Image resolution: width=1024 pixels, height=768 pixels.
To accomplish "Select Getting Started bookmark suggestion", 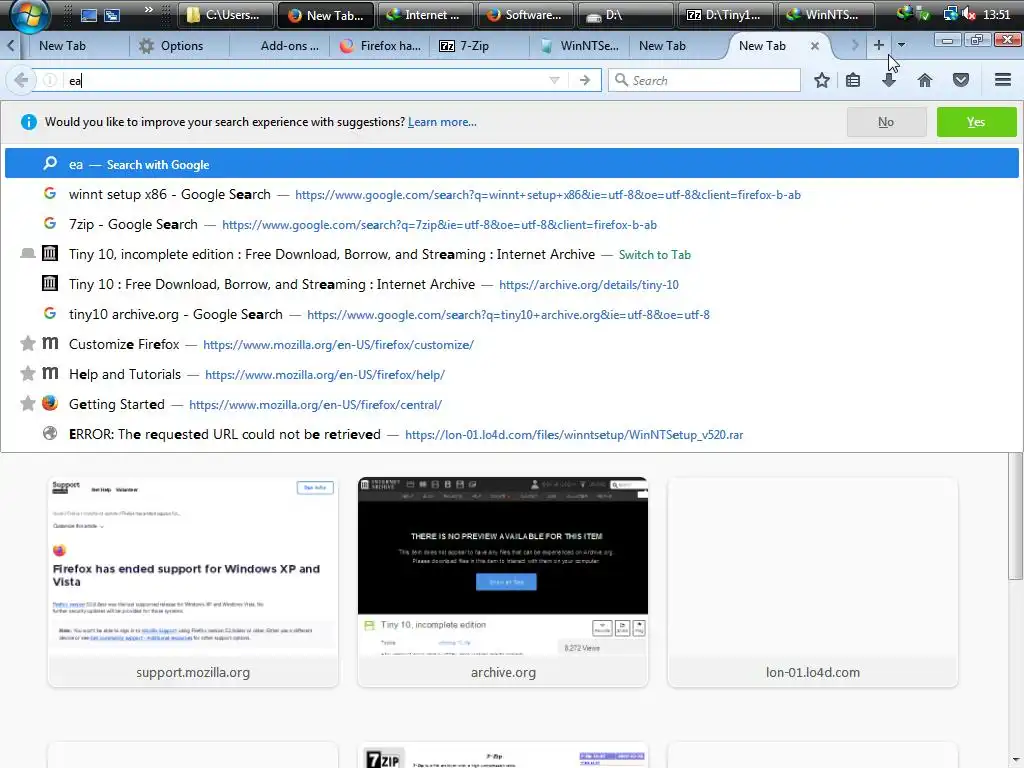I will tap(511, 405).
